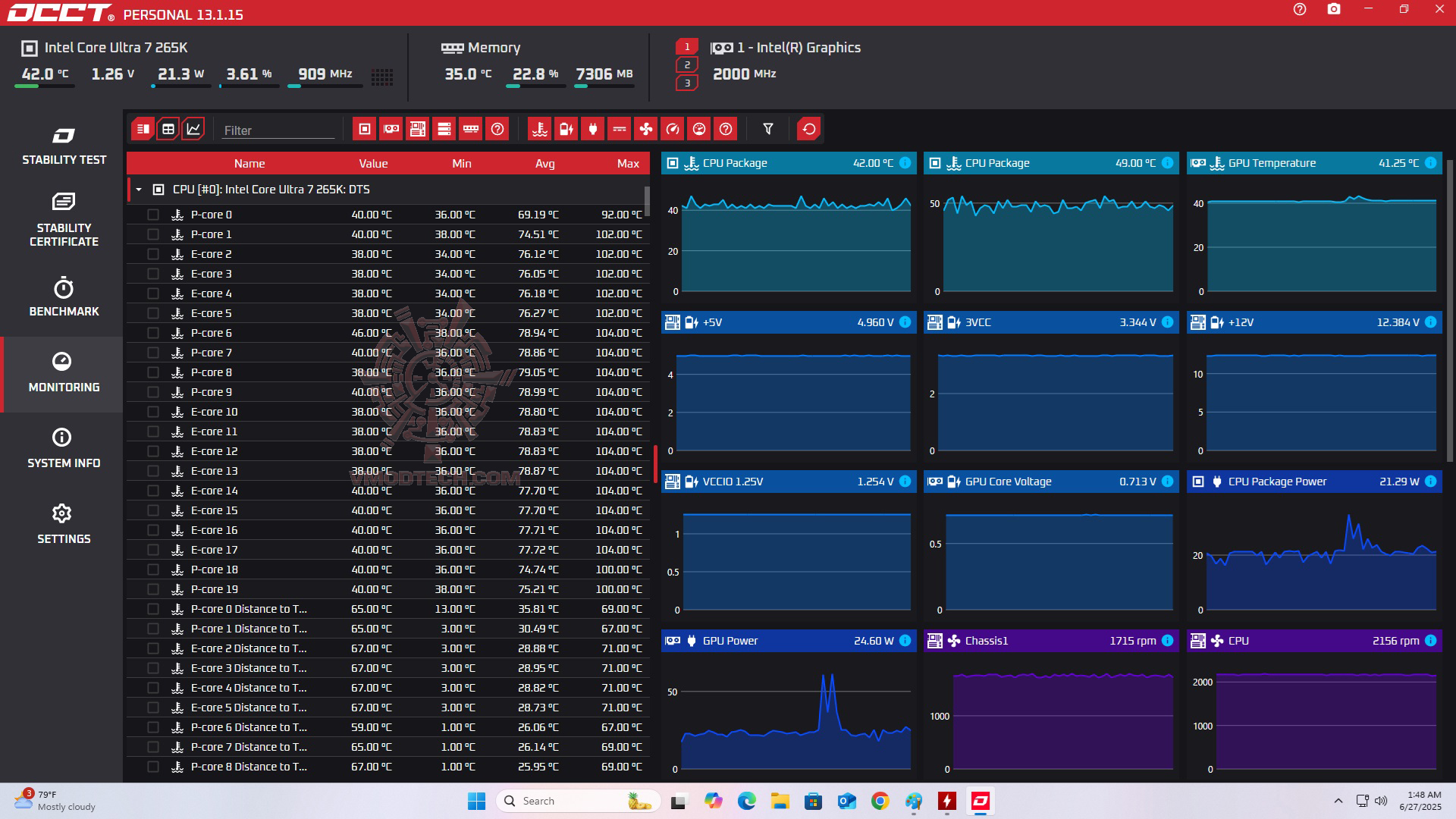
Task: Click the funnel filter icon
Action: pyautogui.click(x=768, y=129)
